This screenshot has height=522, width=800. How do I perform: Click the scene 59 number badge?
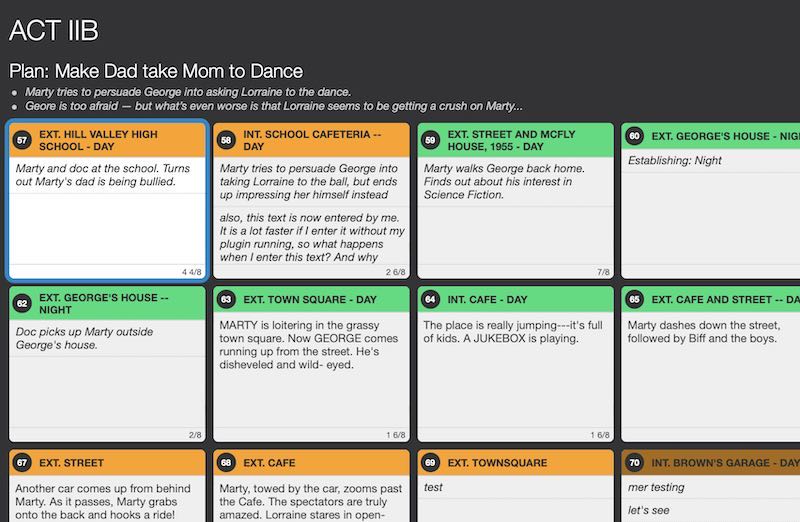[431, 140]
